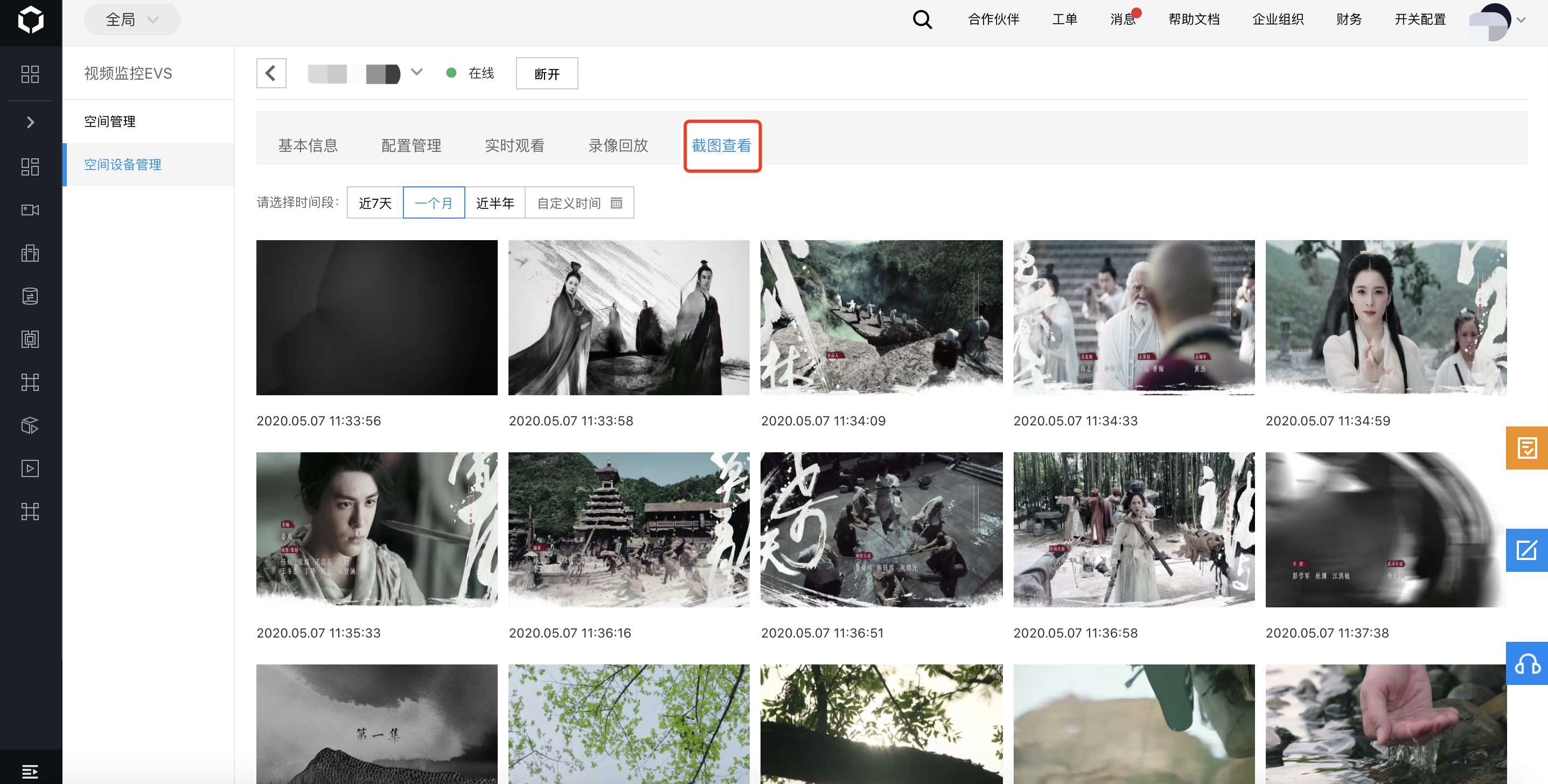Image resolution: width=1548 pixels, height=784 pixels.
Task: Switch to the 基本信息 tab
Action: click(x=308, y=145)
